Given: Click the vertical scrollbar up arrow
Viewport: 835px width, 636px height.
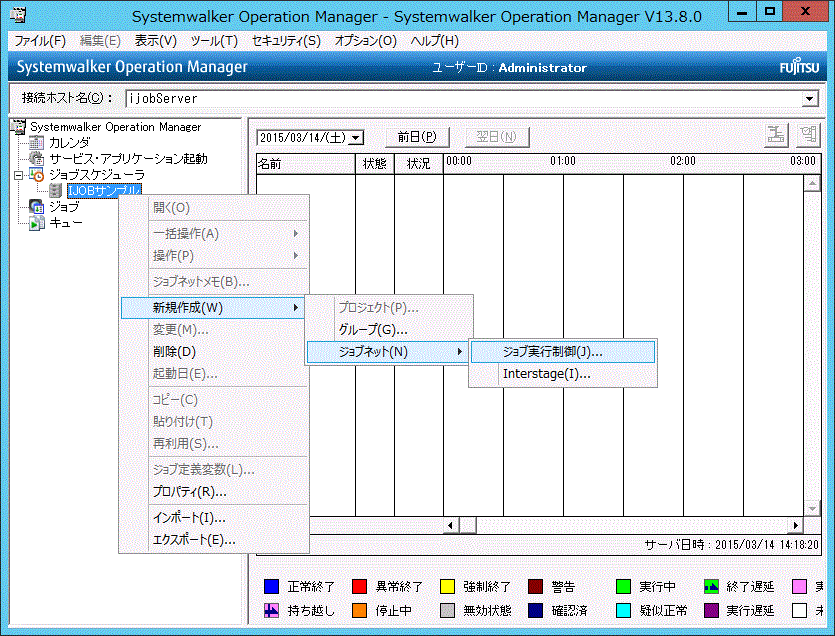Looking at the screenshot, I should click(812, 184).
